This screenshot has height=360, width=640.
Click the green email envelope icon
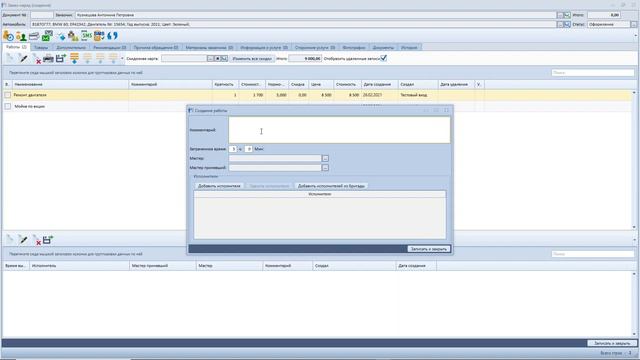point(47,36)
